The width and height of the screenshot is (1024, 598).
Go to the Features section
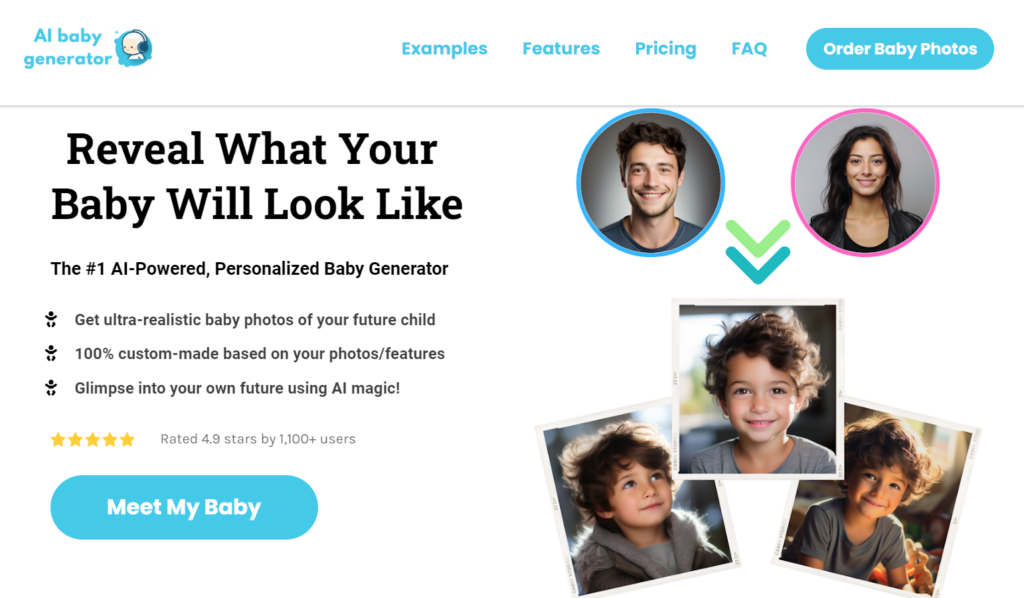pos(561,48)
